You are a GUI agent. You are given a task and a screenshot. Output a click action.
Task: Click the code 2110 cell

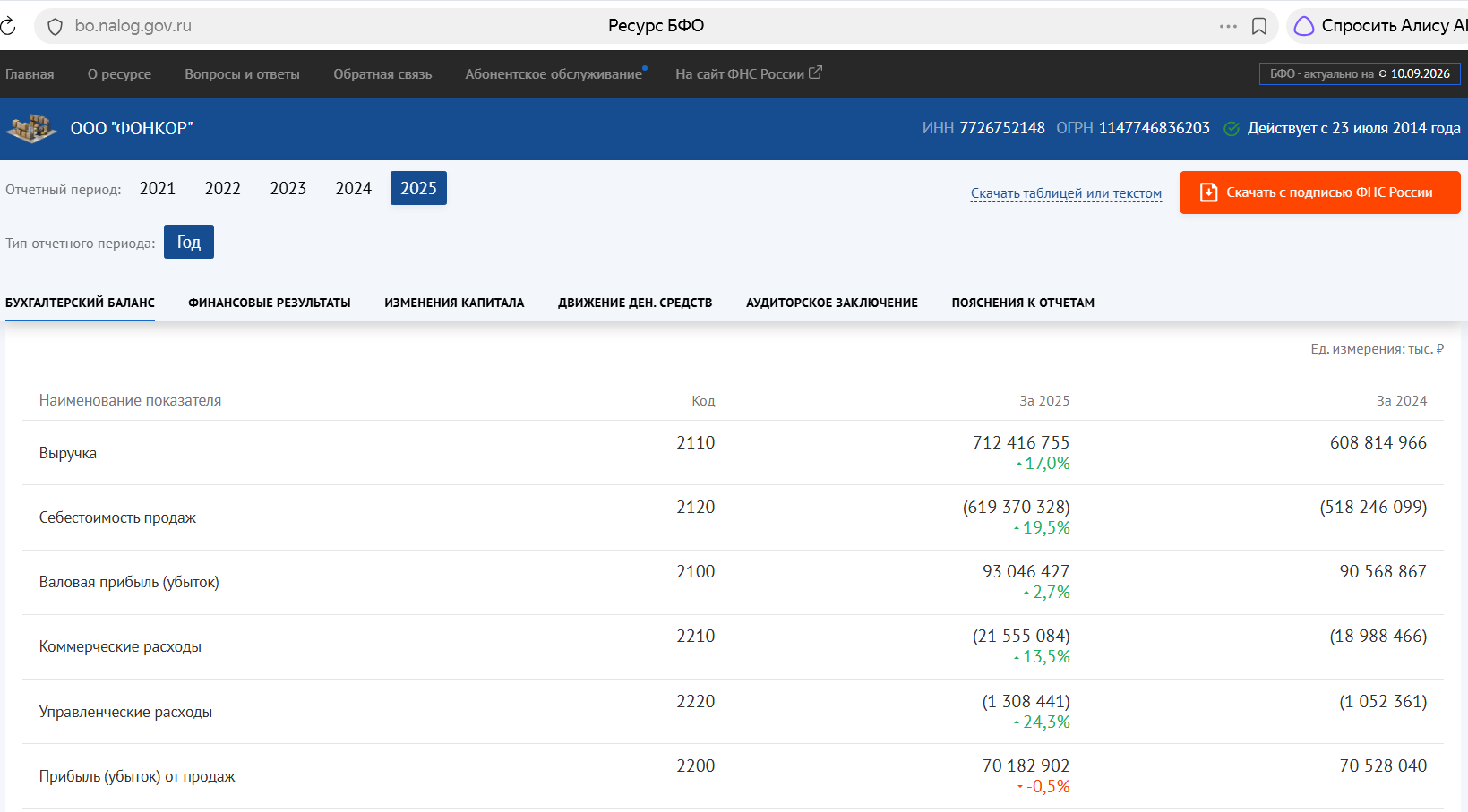696,442
